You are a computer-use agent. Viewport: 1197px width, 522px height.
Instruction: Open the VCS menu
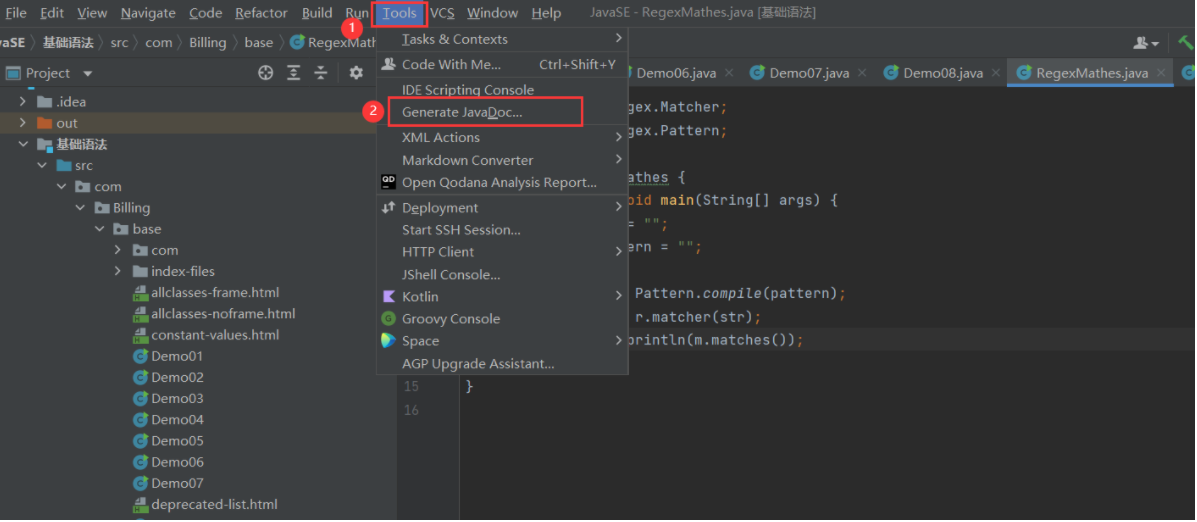coord(442,13)
